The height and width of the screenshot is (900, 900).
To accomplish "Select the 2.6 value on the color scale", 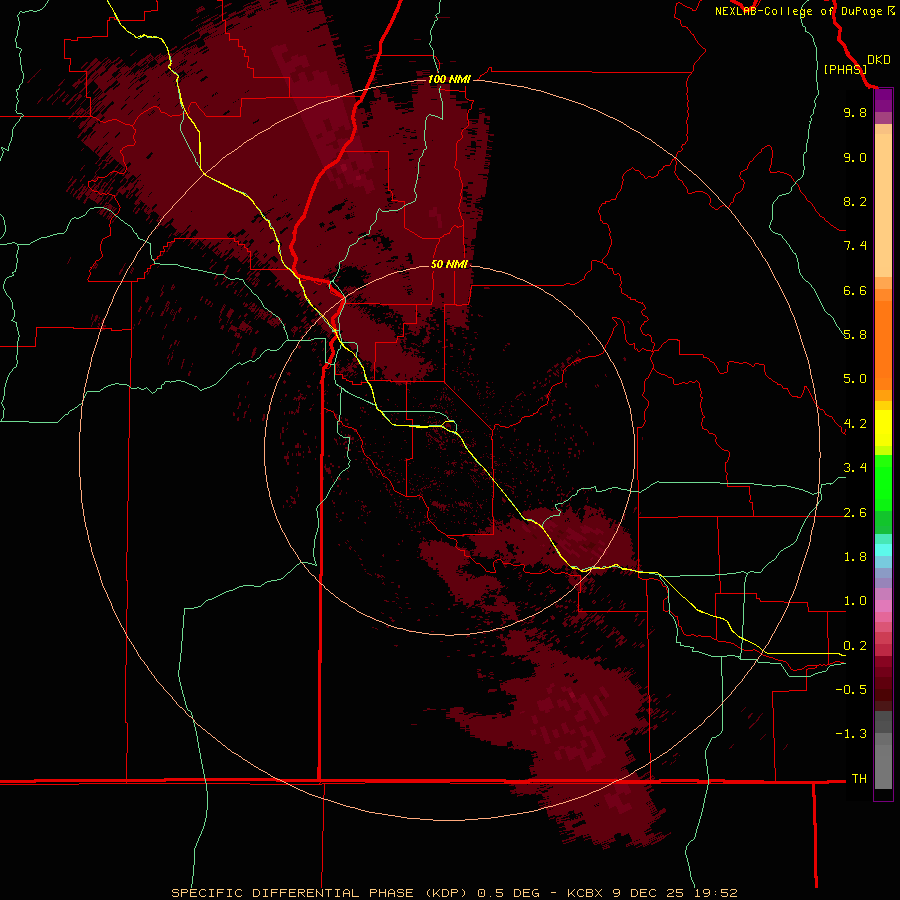I will 855,513.
